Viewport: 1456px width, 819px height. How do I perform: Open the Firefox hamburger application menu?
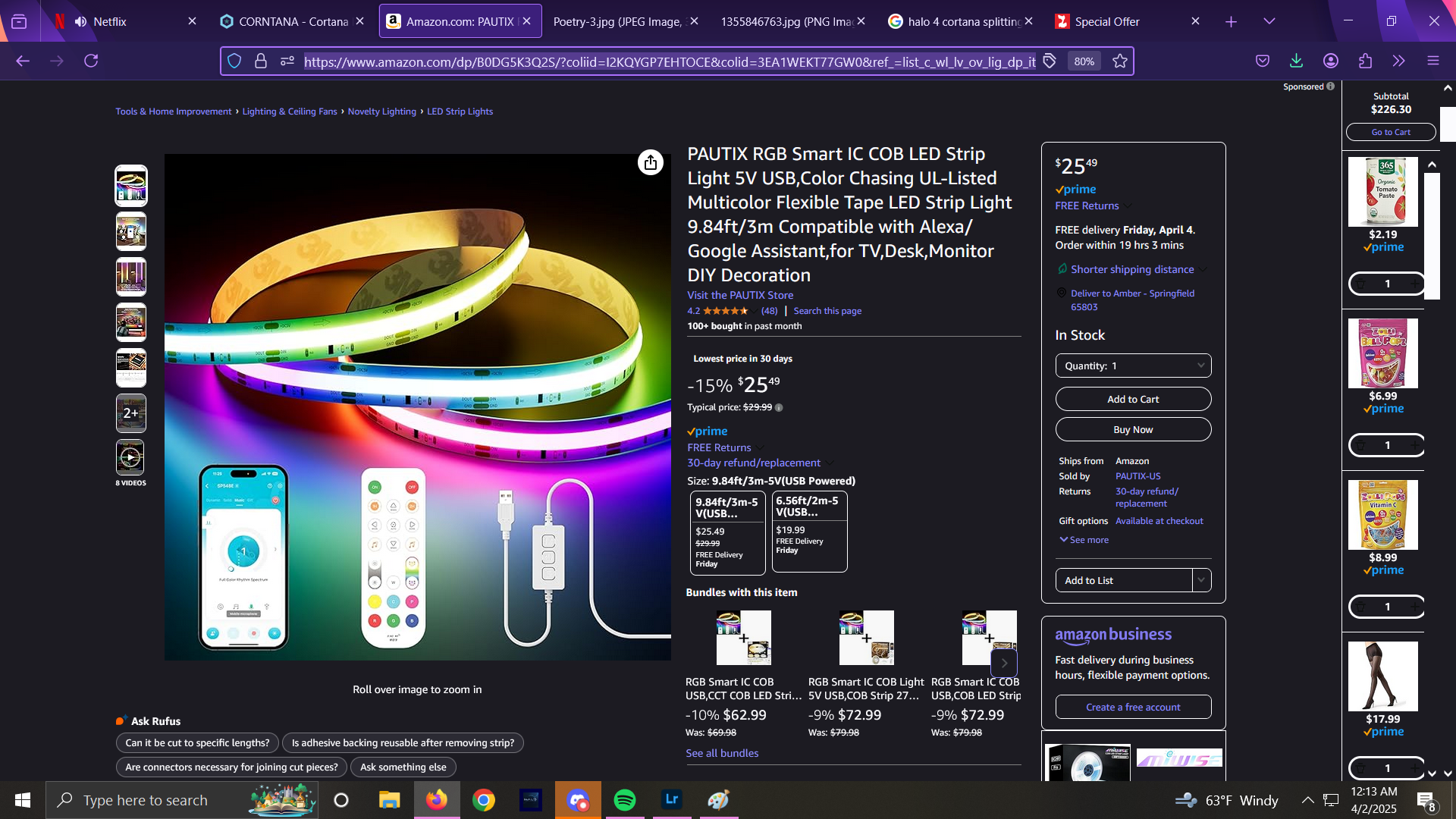click(1432, 61)
